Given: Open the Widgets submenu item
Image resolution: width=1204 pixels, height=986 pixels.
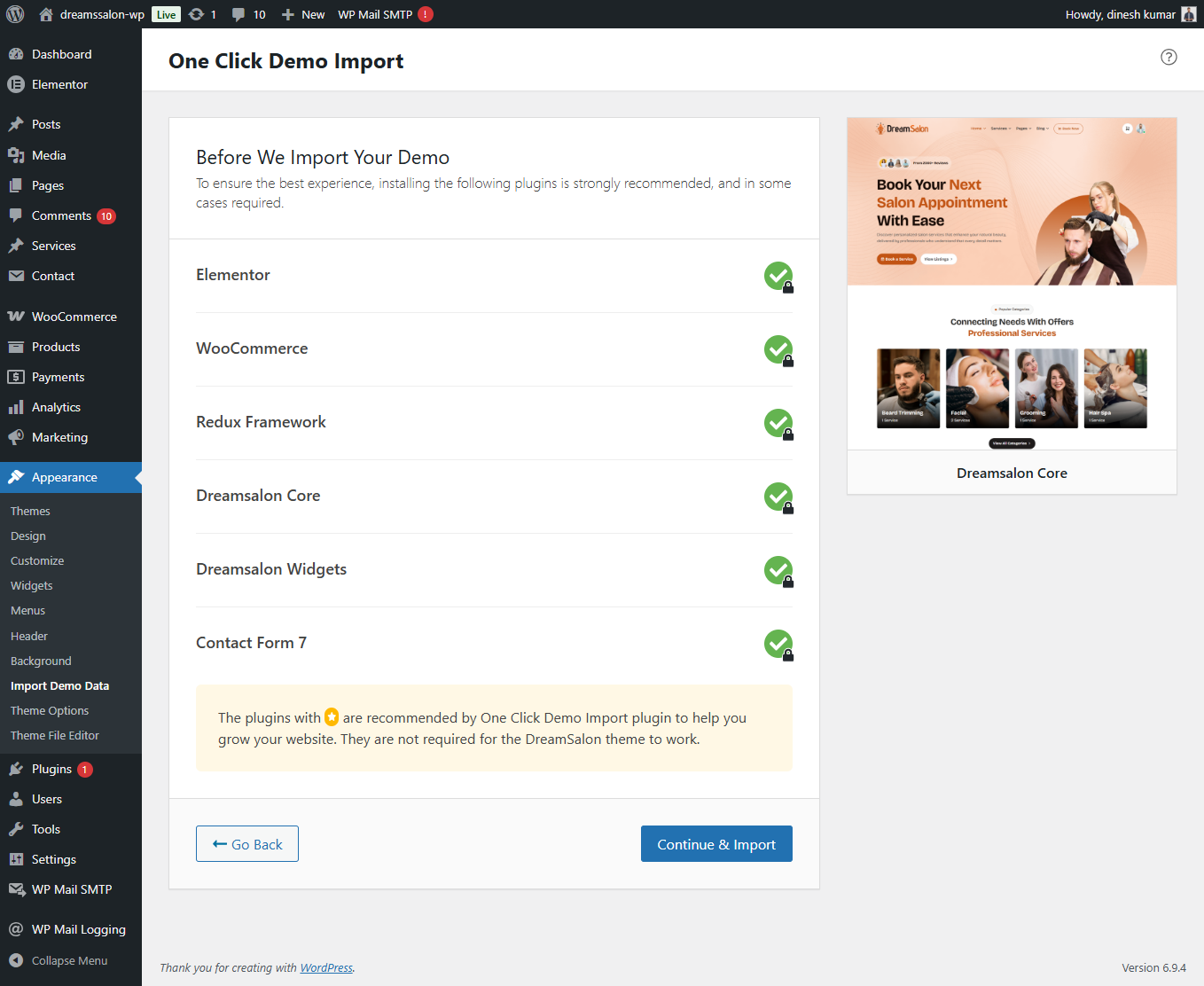Looking at the screenshot, I should coord(32,585).
